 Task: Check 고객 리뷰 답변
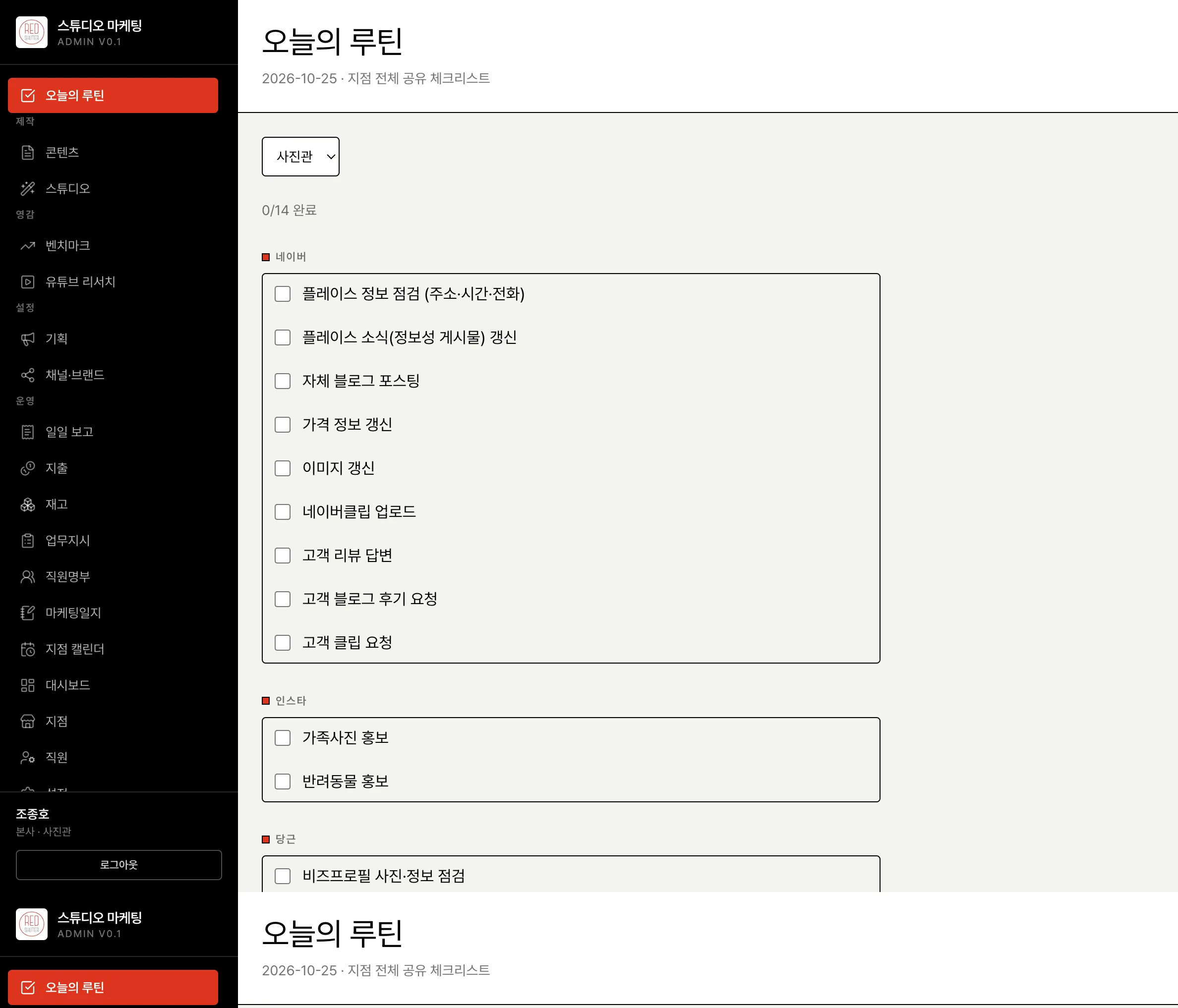point(283,555)
